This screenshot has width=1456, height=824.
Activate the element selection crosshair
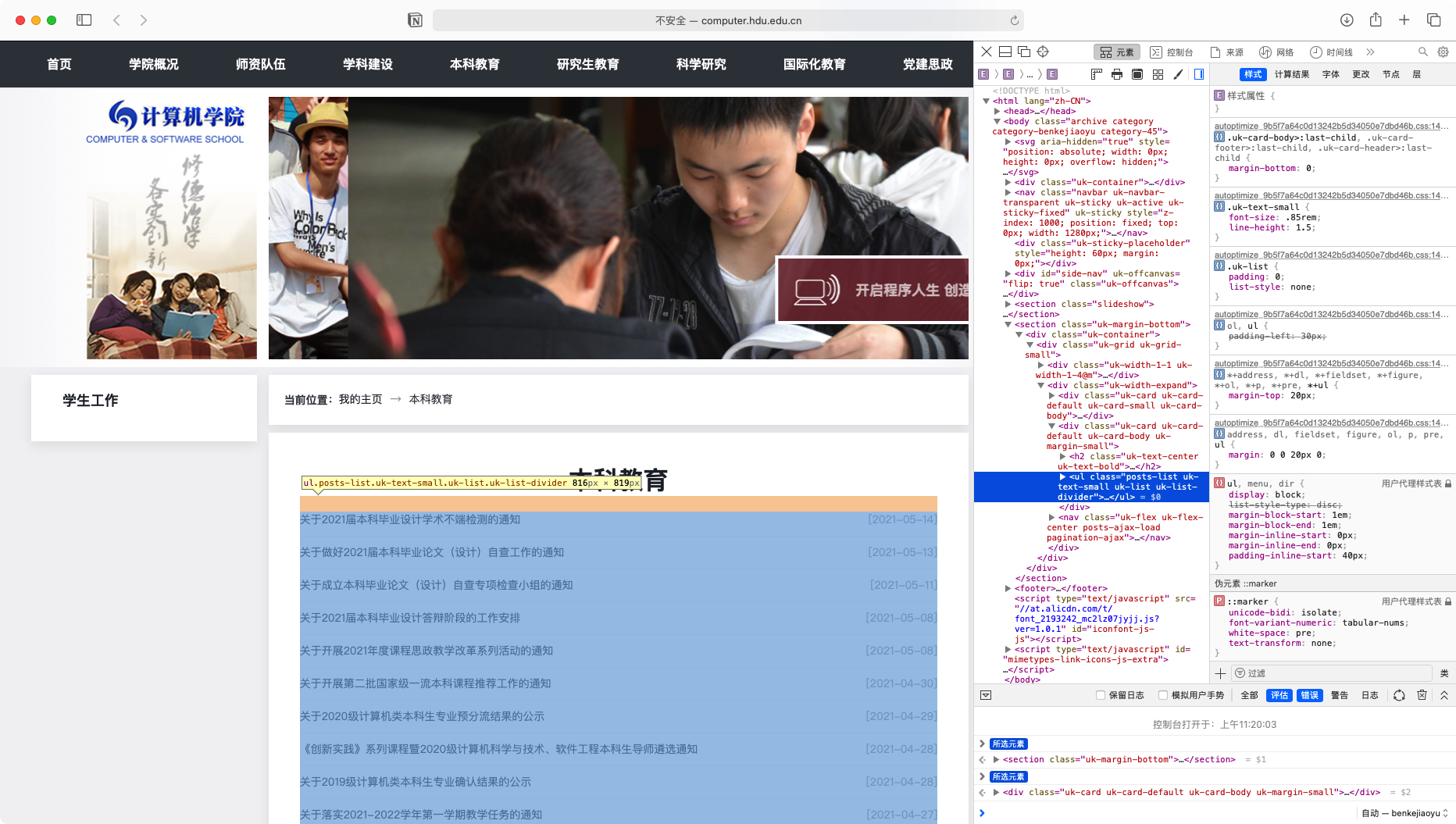[x=1043, y=52]
